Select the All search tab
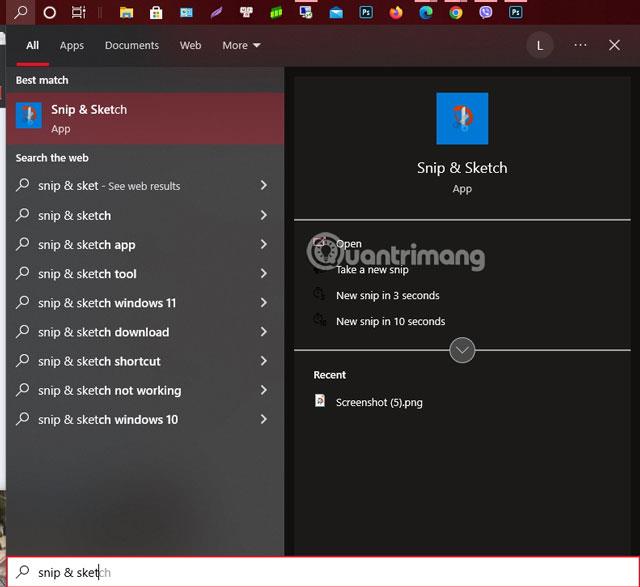640x587 pixels. 33,45
